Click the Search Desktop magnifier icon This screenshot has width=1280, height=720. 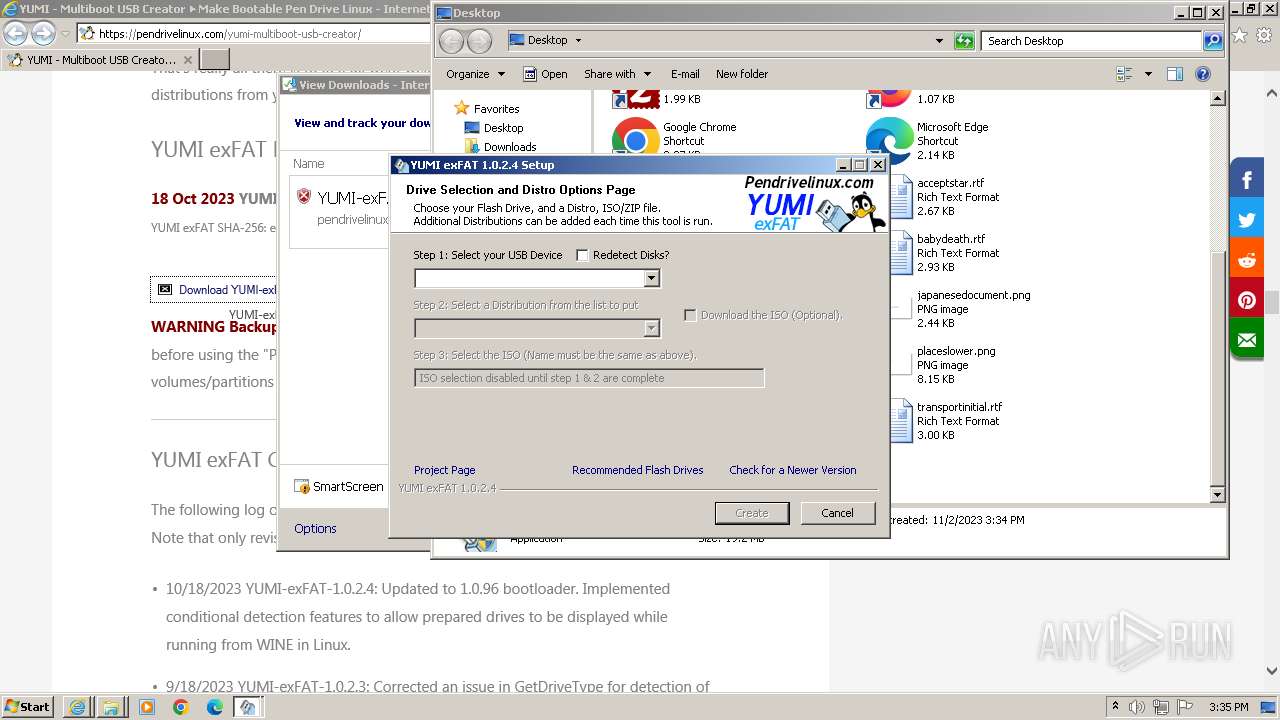(x=1213, y=41)
